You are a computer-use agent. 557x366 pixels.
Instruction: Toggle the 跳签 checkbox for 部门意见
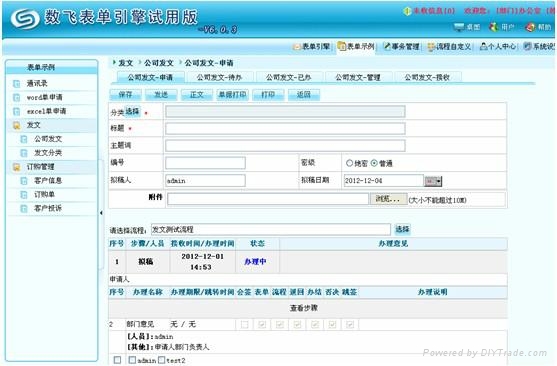pyautogui.click(x=350, y=324)
